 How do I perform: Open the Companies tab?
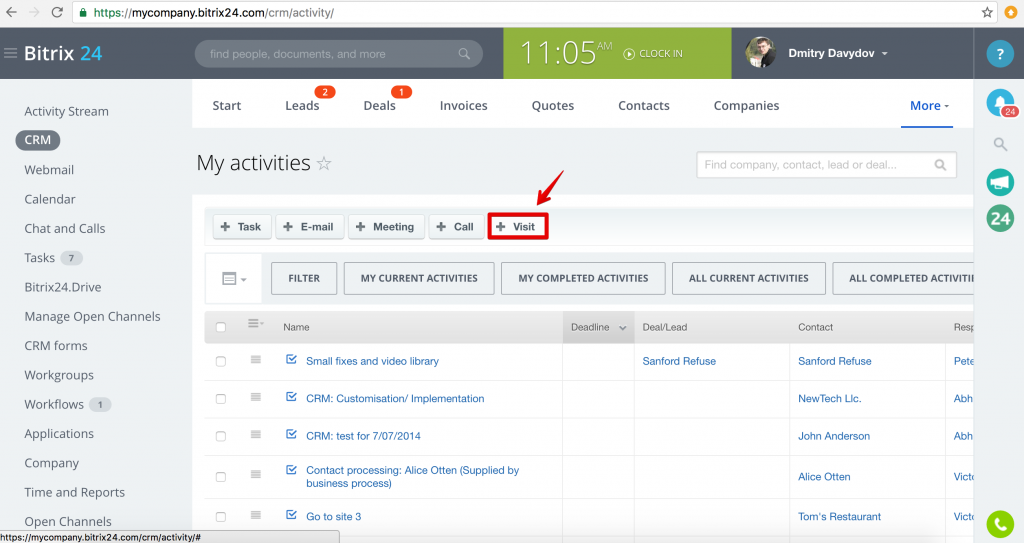coord(746,106)
